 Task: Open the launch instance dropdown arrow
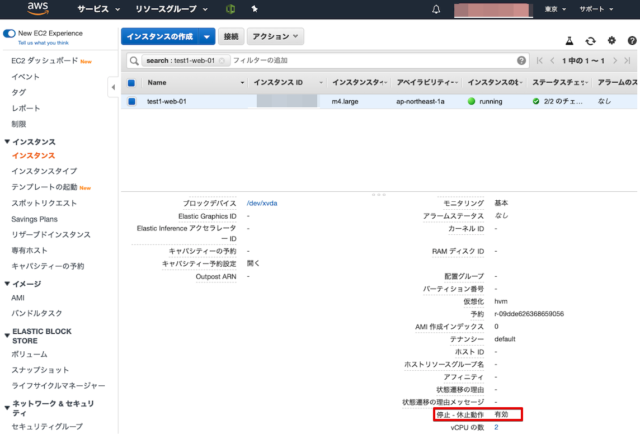pos(207,37)
